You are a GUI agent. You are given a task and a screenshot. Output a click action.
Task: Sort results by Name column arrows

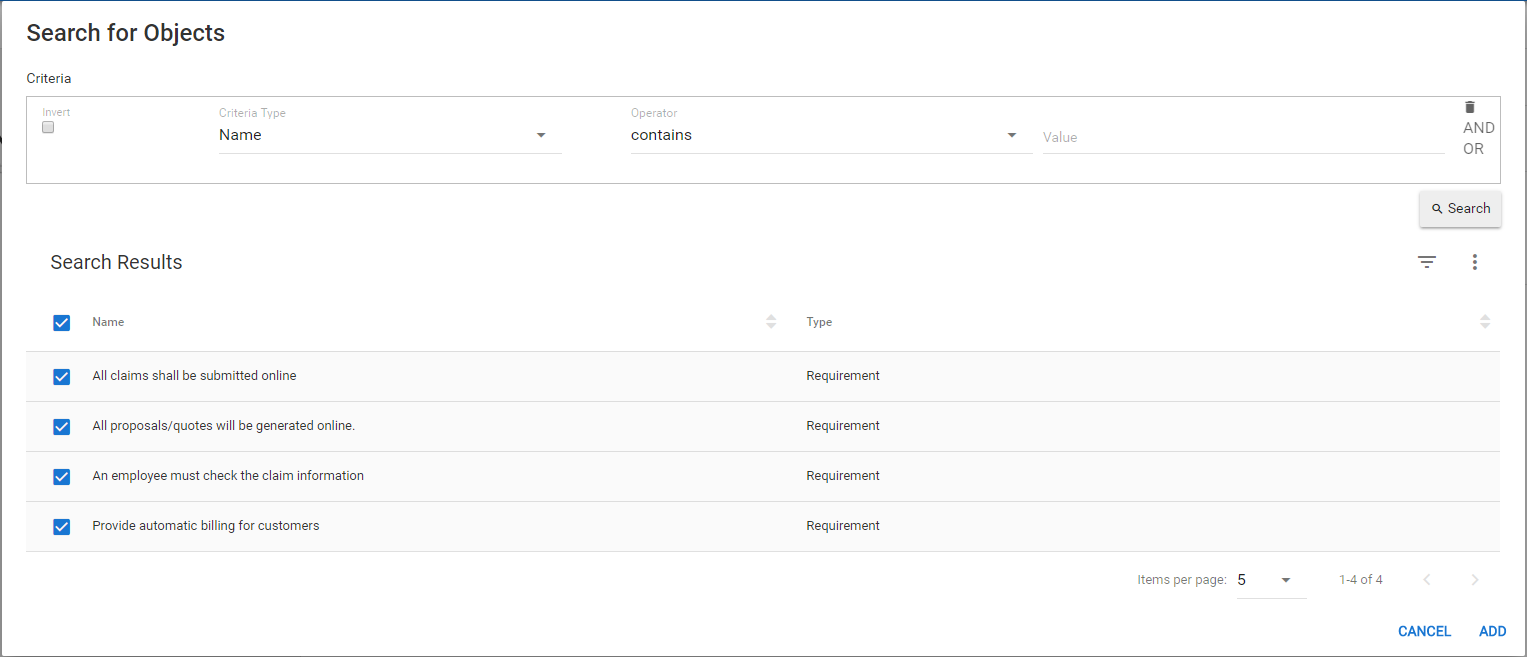(x=771, y=322)
